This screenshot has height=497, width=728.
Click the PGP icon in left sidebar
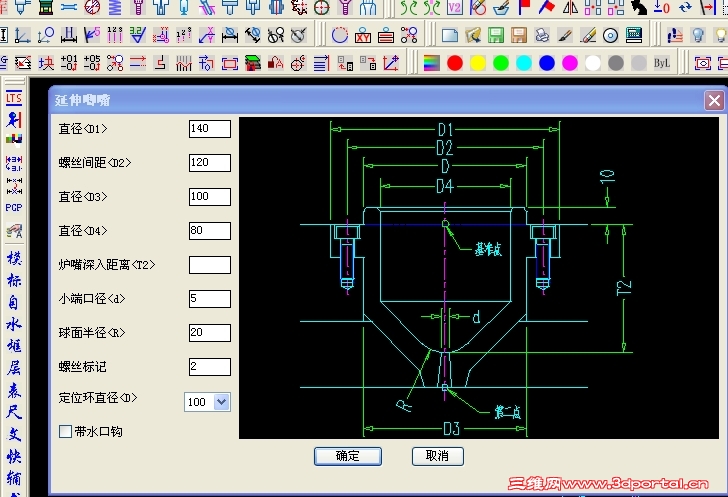13,207
